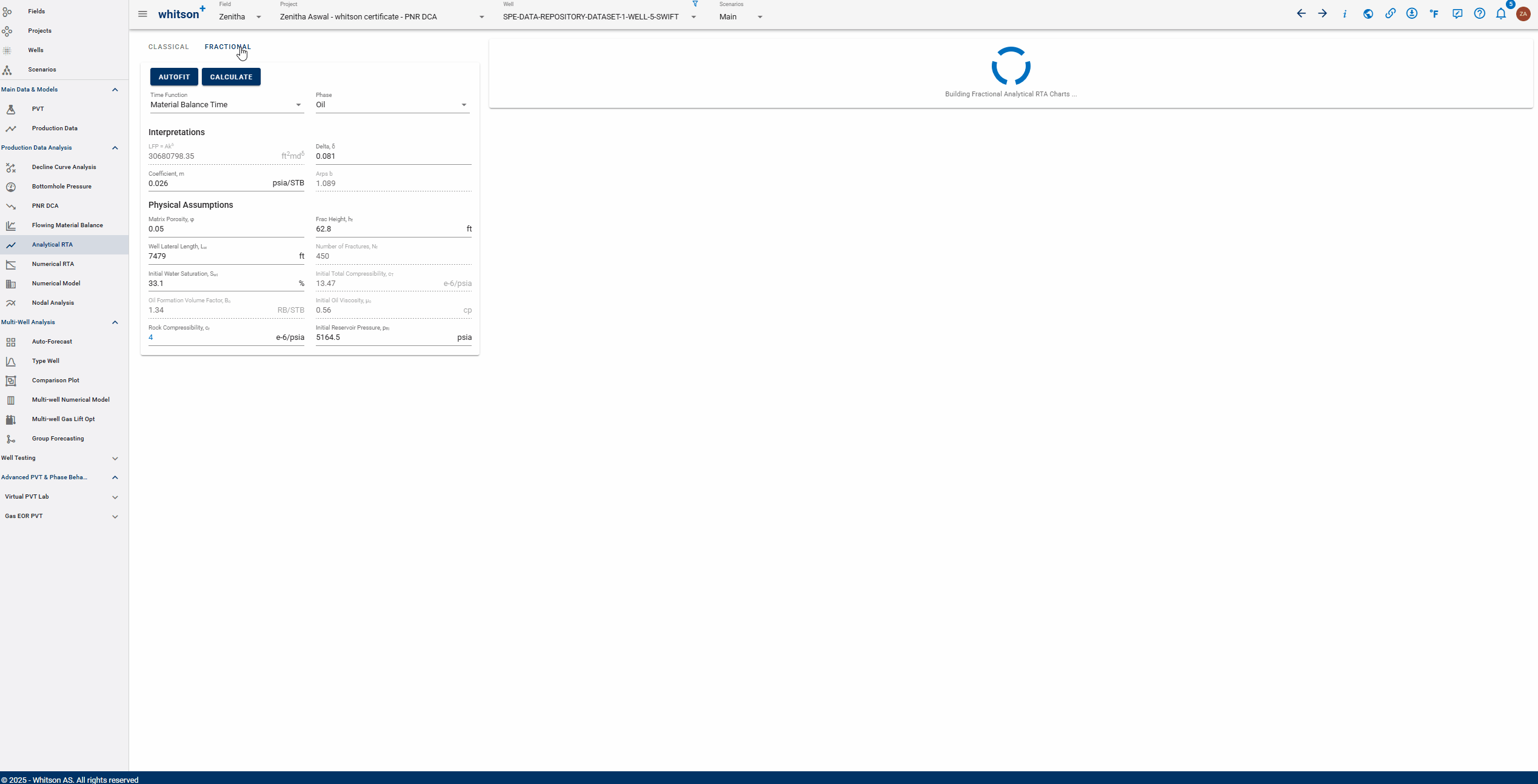Viewport: 1538px width, 784px height.
Task: Open Multi-well Numerical Model
Action: 64,400
